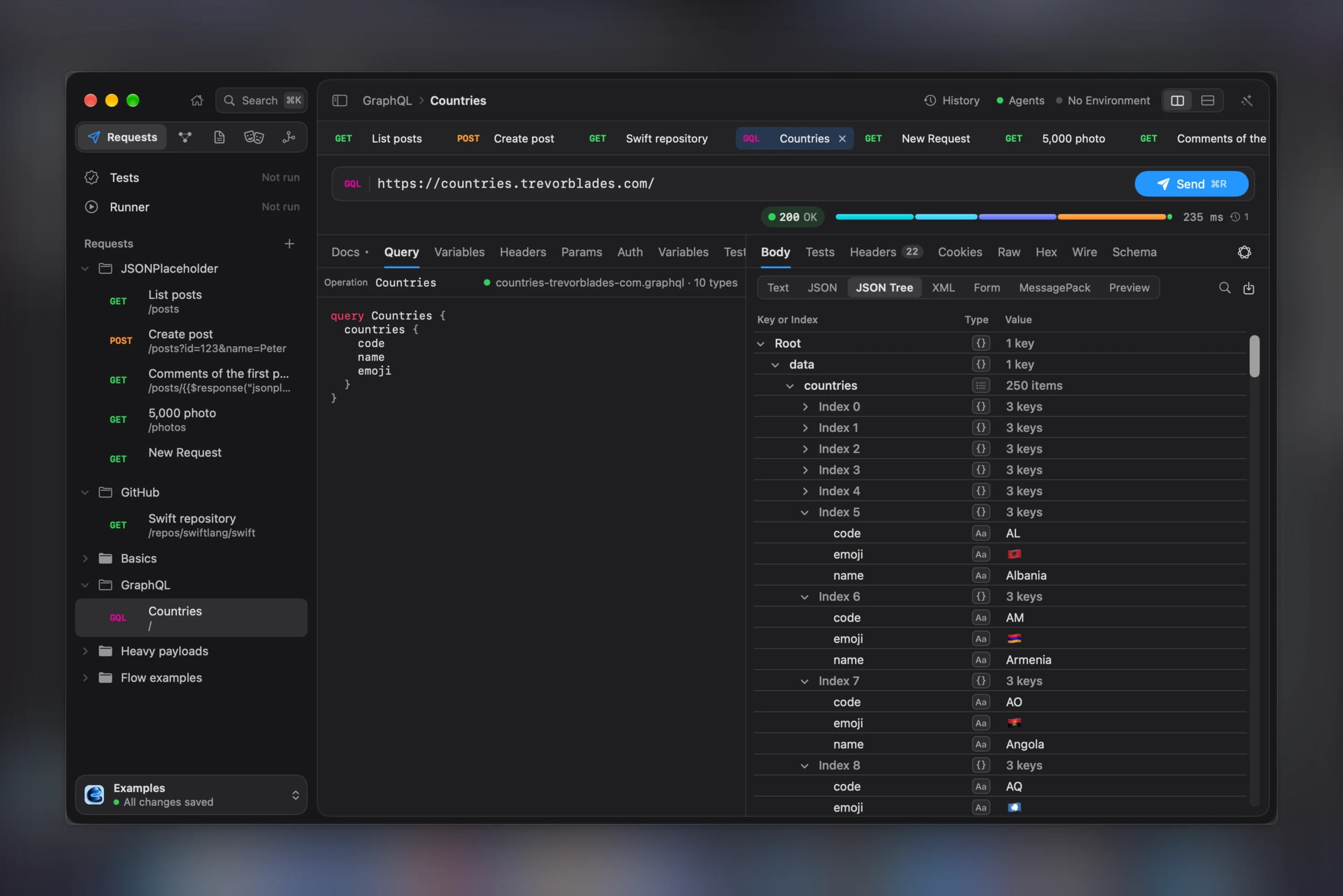Close the Countries tab
Viewport: 1343px width, 896px height.
[x=842, y=139]
